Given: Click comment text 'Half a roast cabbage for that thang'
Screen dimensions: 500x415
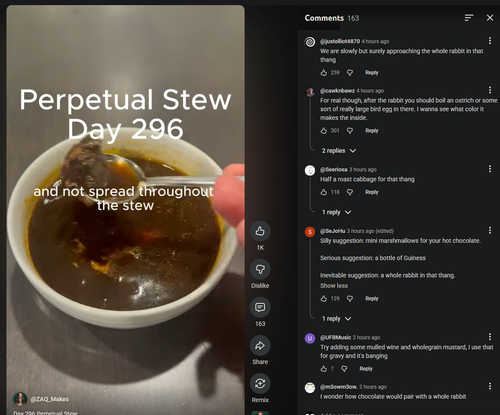Looking at the screenshot, I should [367, 179].
